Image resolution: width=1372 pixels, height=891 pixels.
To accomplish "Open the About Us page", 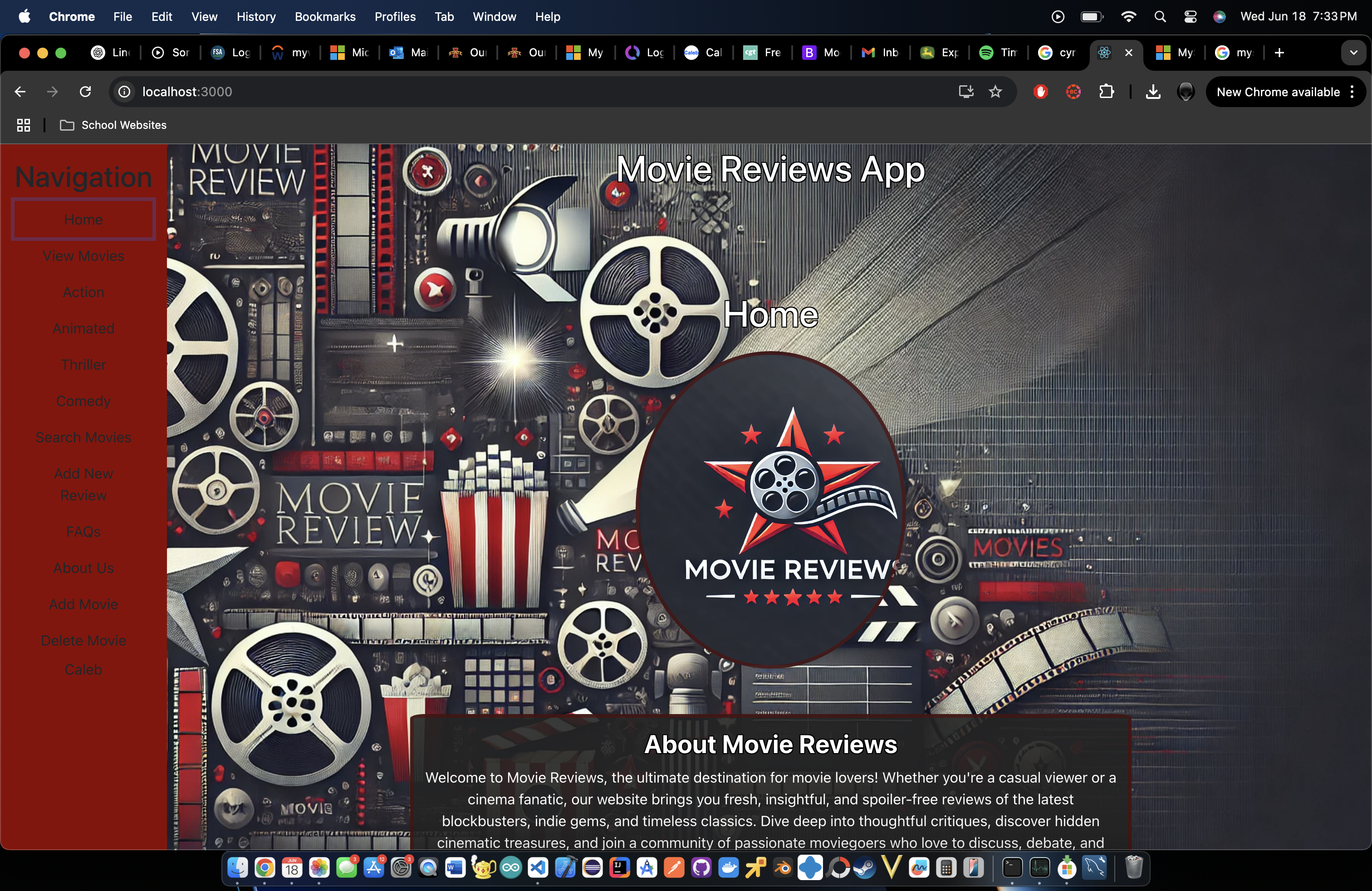I will pyautogui.click(x=83, y=568).
